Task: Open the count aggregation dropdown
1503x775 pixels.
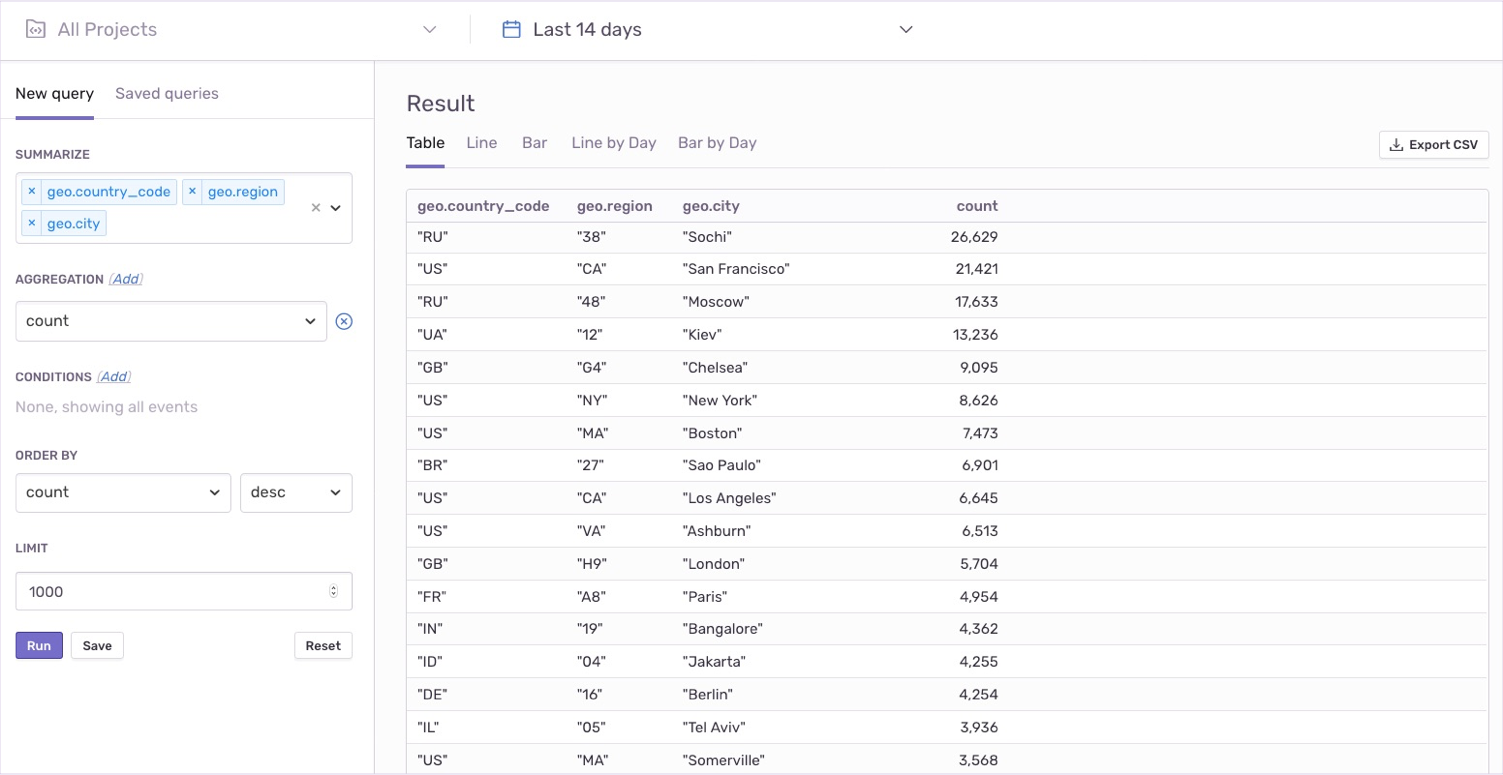Action: [x=171, y=321]
